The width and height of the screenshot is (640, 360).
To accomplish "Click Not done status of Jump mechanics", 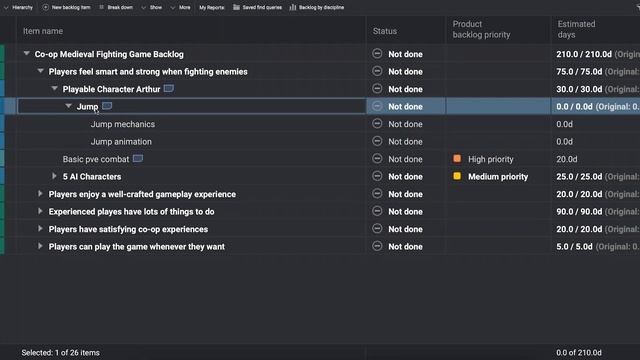I will coord(405,124).
